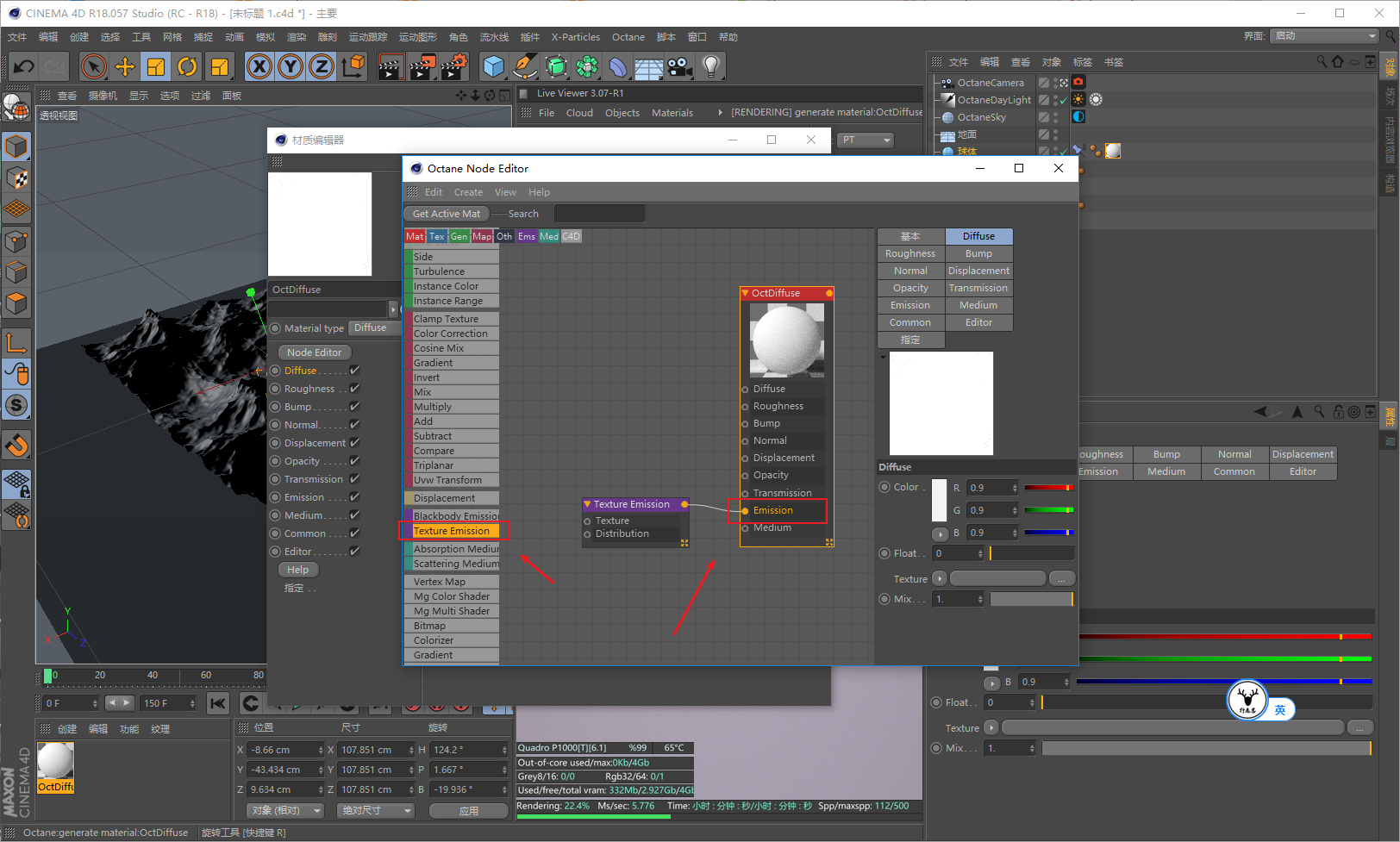Click the Go to Start playback icon
This screenshot has height=842, width=1400.
coord(218,703)
